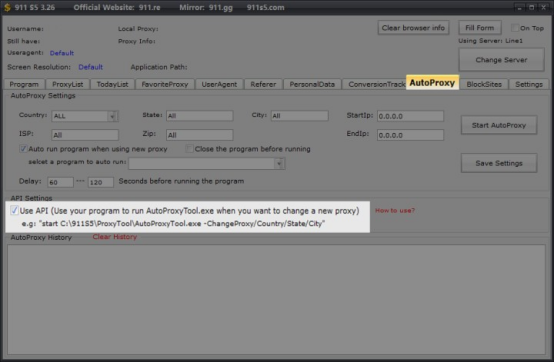Start AutoProxy with the button
The height and width of the screenshot is (363, 554).
499,125
